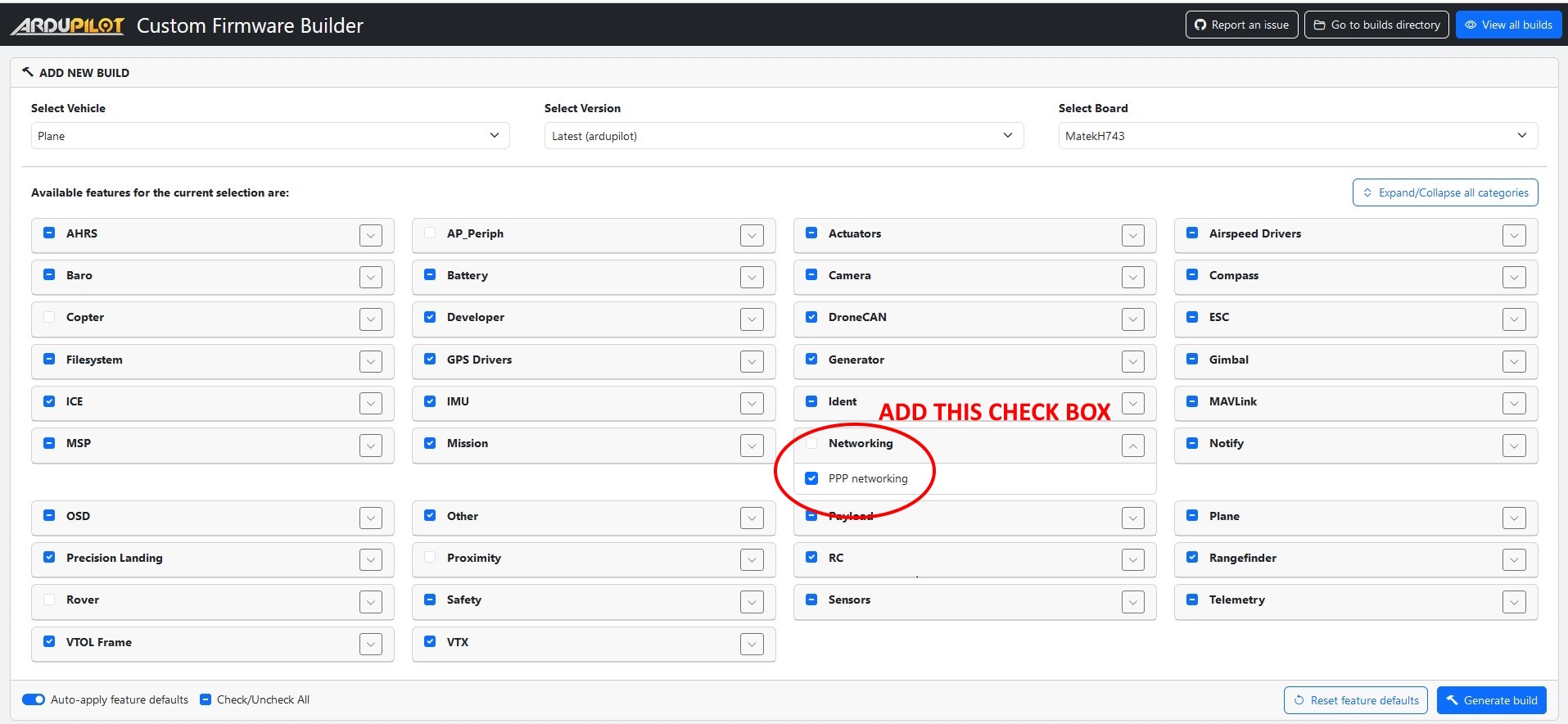Toggle the Check/Uncheck All checkbox
1568x724 pixels.
pyautogui.click(x=206, y=699)
